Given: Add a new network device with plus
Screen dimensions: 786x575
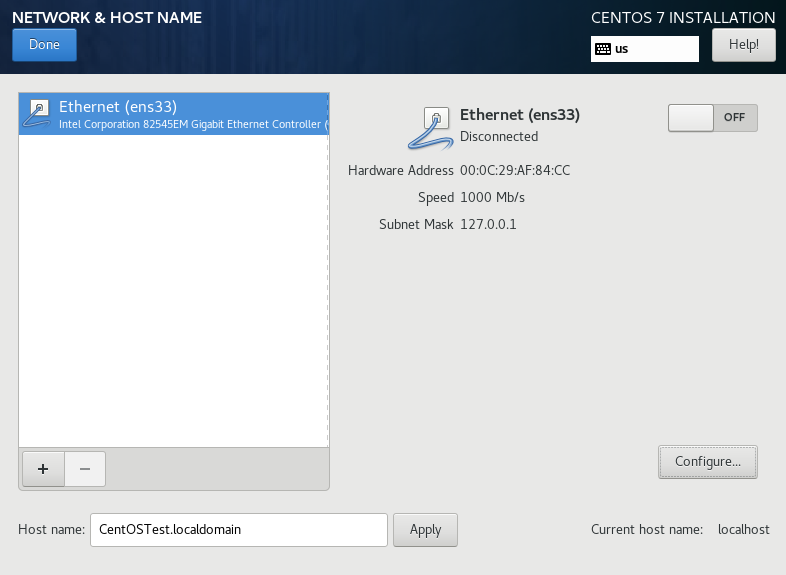Looking at the screenshot, I should [x=43, y=469].
